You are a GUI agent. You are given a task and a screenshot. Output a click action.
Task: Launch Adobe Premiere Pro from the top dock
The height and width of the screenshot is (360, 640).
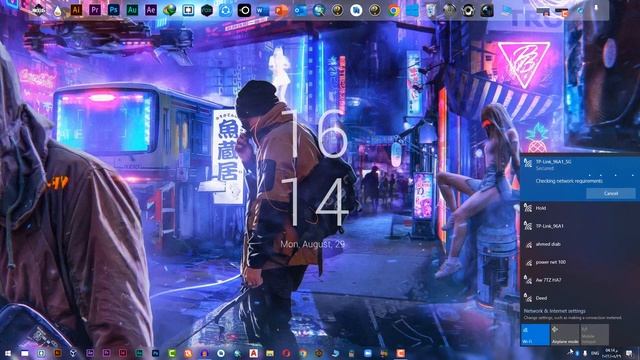point(95,10)
